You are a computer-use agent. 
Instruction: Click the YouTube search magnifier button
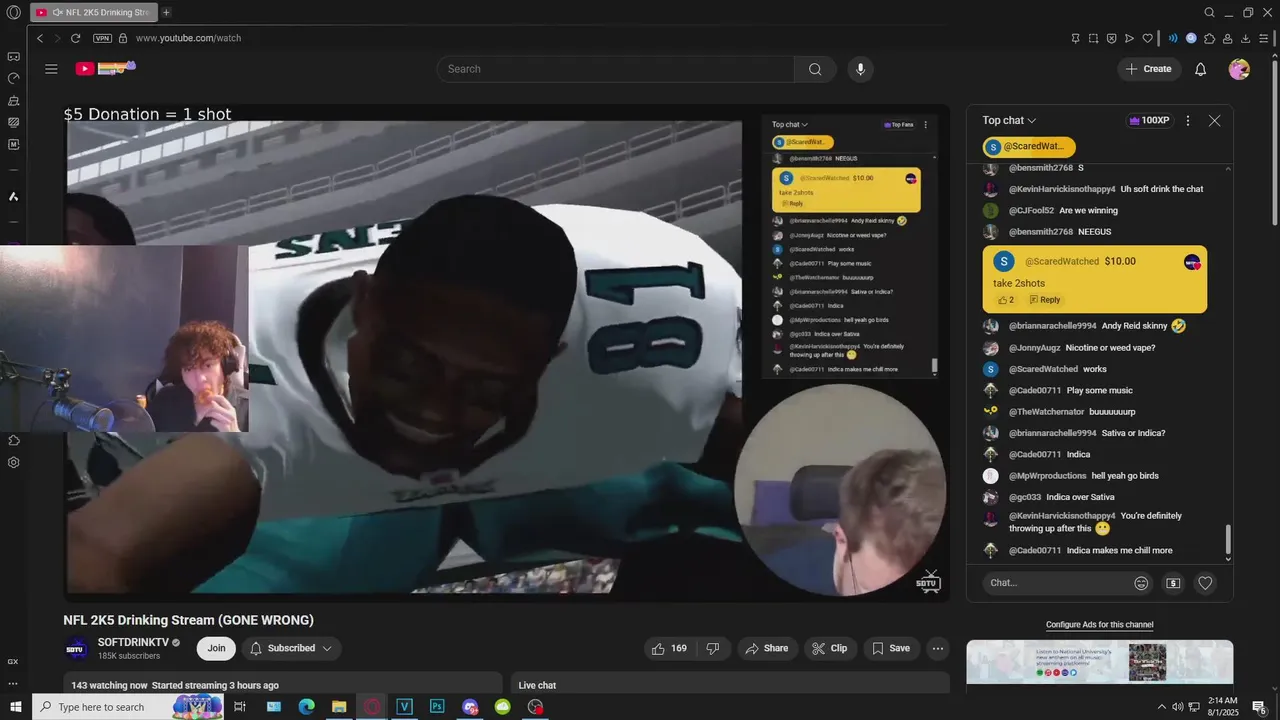pyautogui.click(x=815, y=69)
